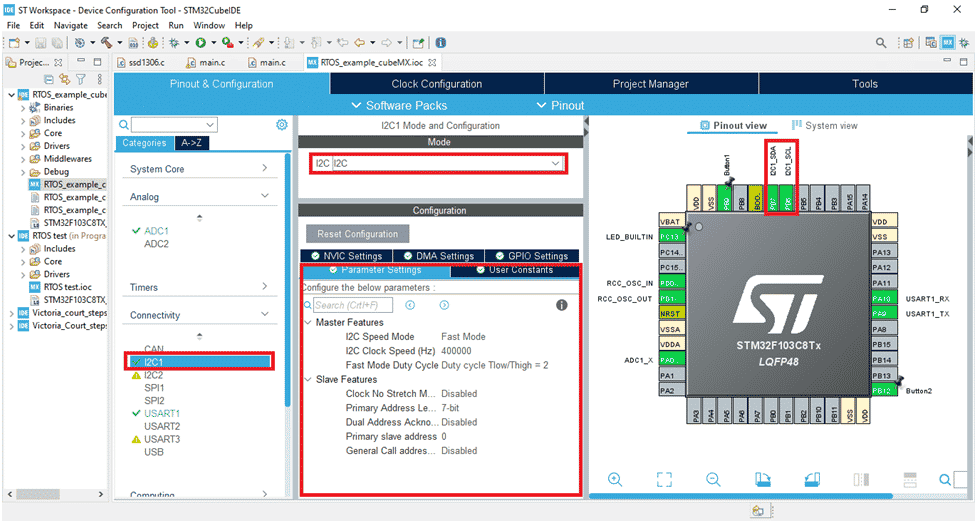The image size is (977, 523).
Task: Expand the Pinout dropdown menu
Action: [561, 105]
